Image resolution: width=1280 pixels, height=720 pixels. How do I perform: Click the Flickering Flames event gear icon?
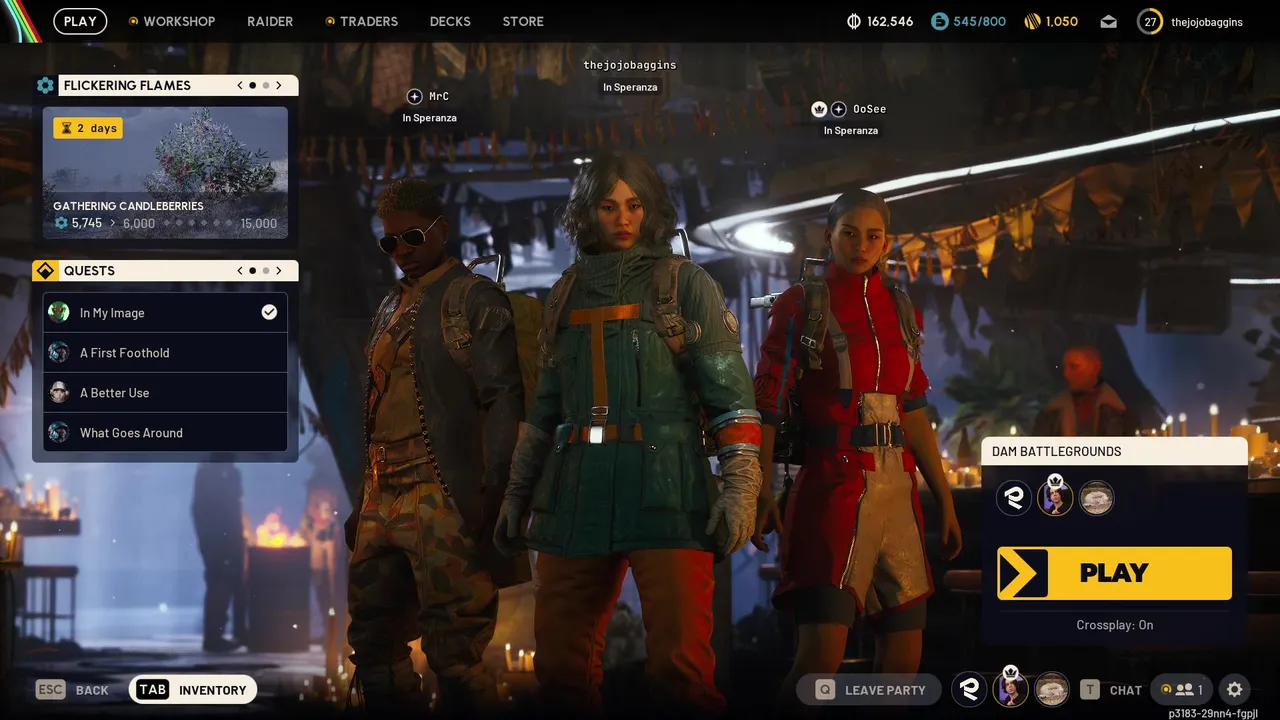pos(45,85)
